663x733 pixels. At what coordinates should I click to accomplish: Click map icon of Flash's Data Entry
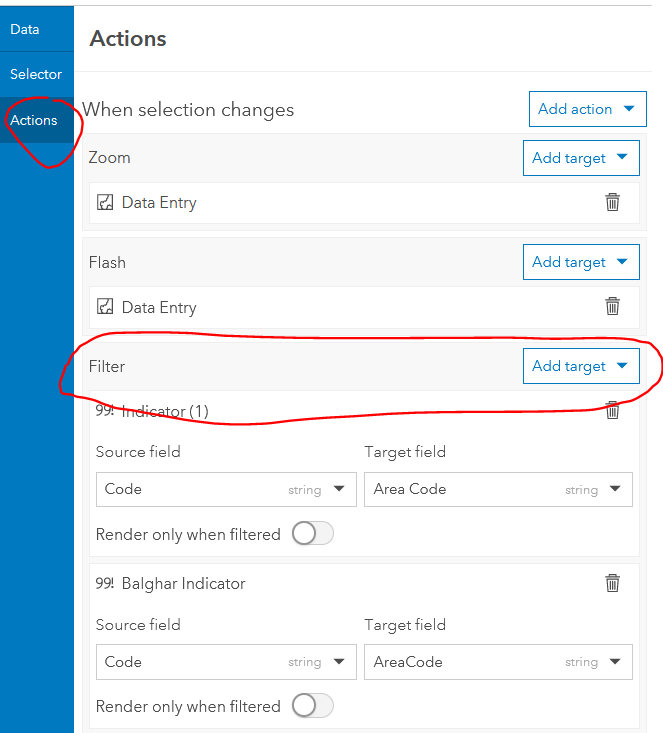point(105,307)
